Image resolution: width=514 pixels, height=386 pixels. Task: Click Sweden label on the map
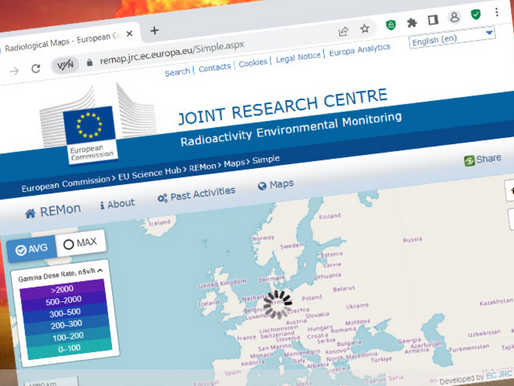[x=292, y=246]
